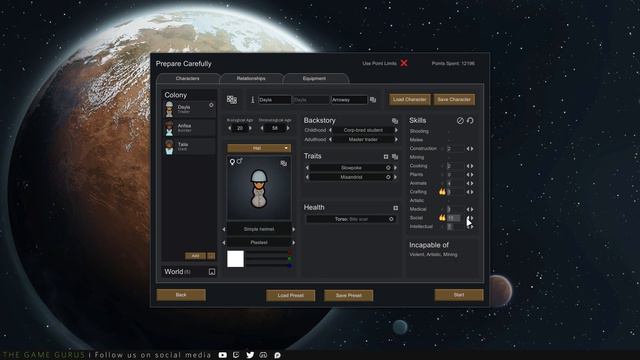Remove Misandrist trait icon
This screenshot has width=640, height=360.
pyautogui.click(x=388, y=177)
